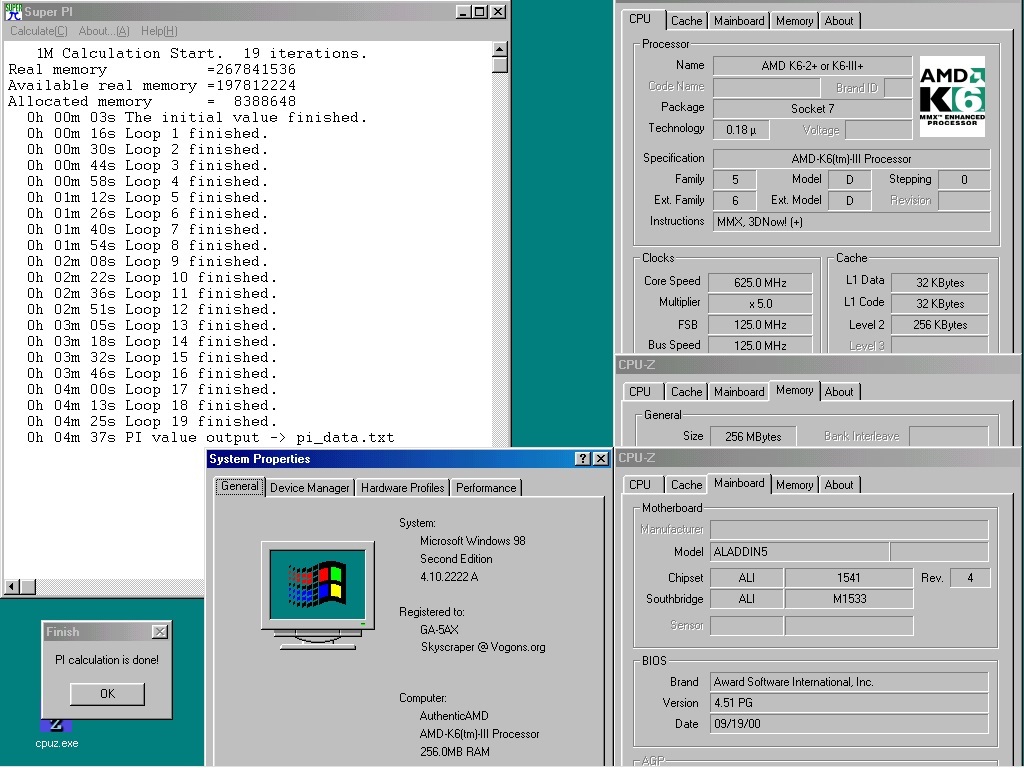Open Cache tab in middle CPU-Z Memory window
Image resolution: width=1024 pixels, height=768 pixels.
tap(686, 392)
